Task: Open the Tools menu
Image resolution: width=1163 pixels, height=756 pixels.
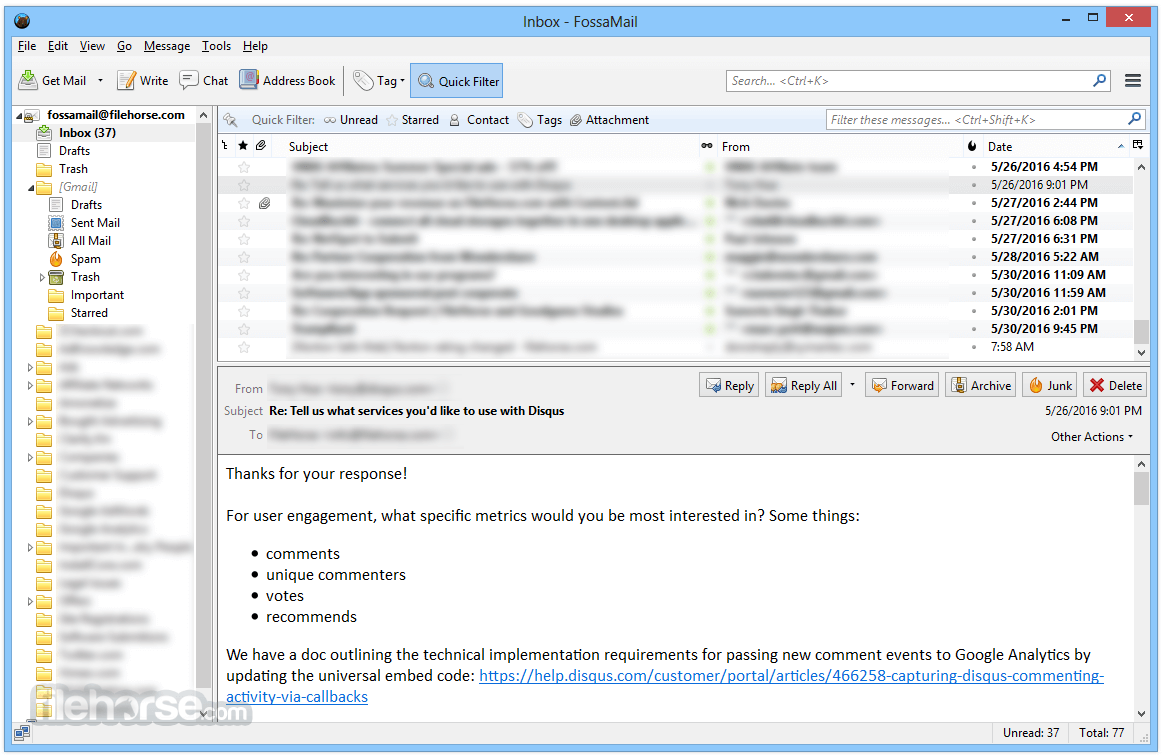Action: (216, 46)
